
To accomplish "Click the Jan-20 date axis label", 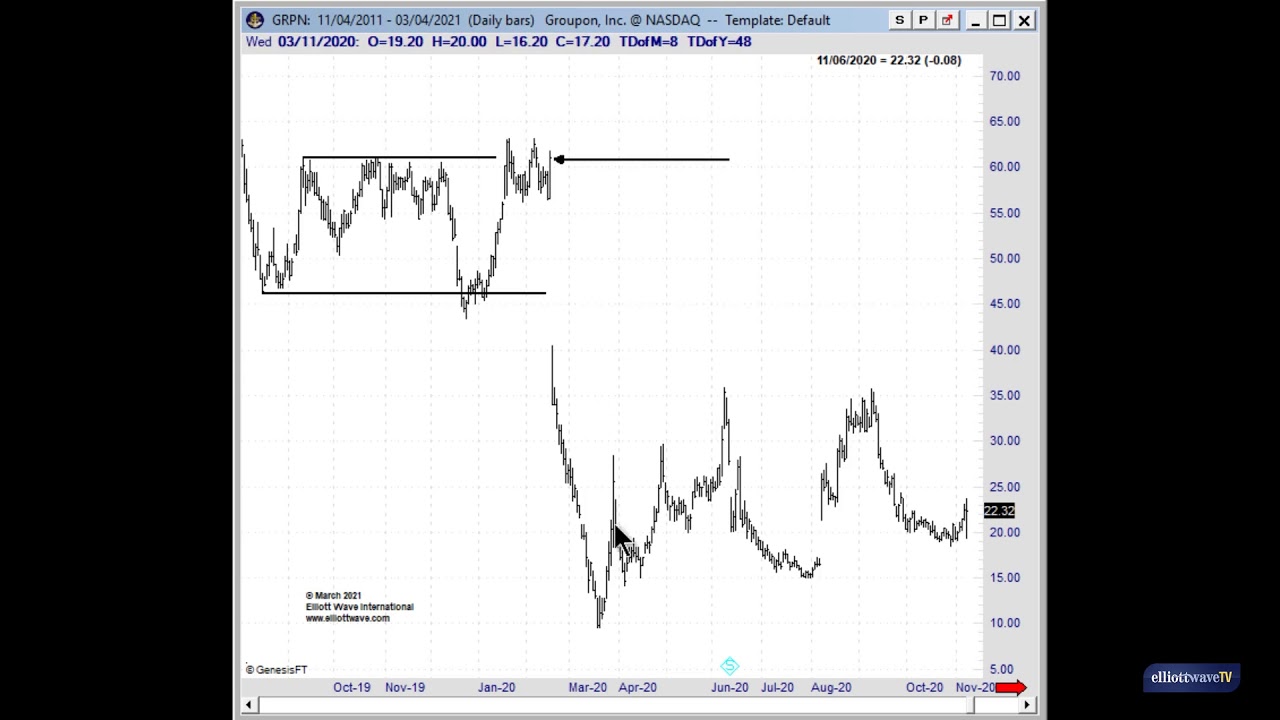I will point(496,687).
